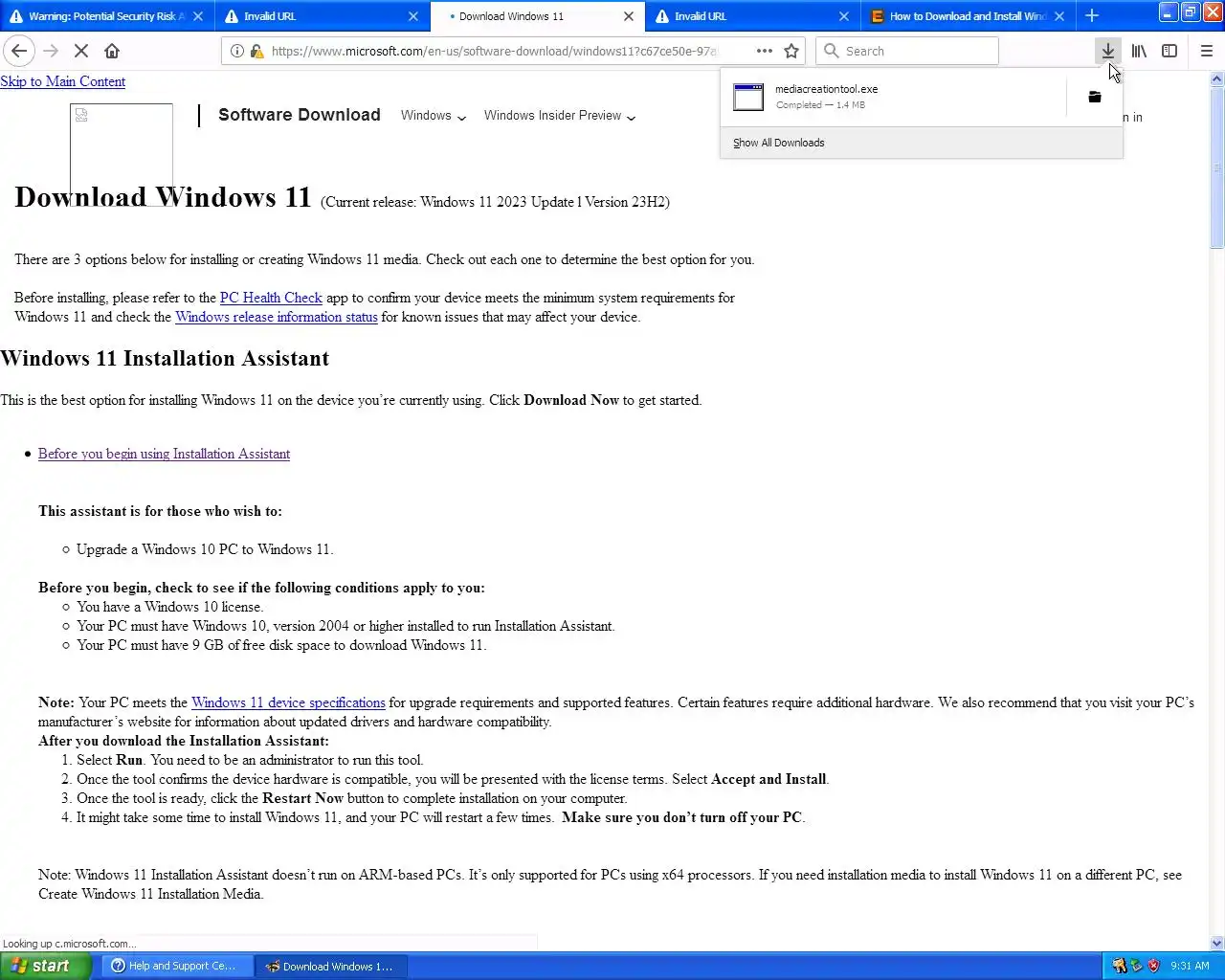Click Download Windows 11 taskbar button
The height and width of the screenshot is (980, 1225).
[331, 966]
